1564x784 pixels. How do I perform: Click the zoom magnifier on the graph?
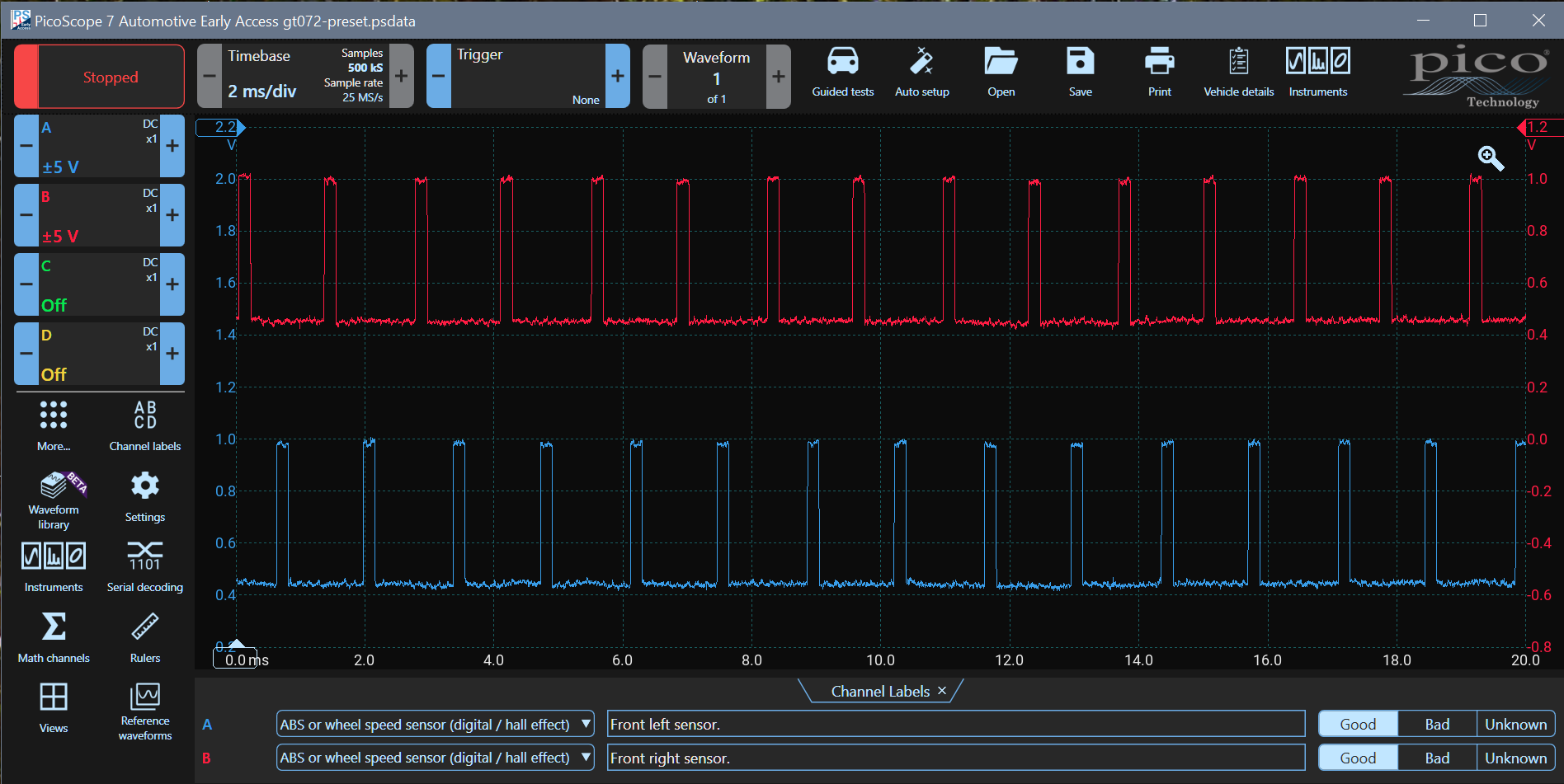click(1490, 157)
